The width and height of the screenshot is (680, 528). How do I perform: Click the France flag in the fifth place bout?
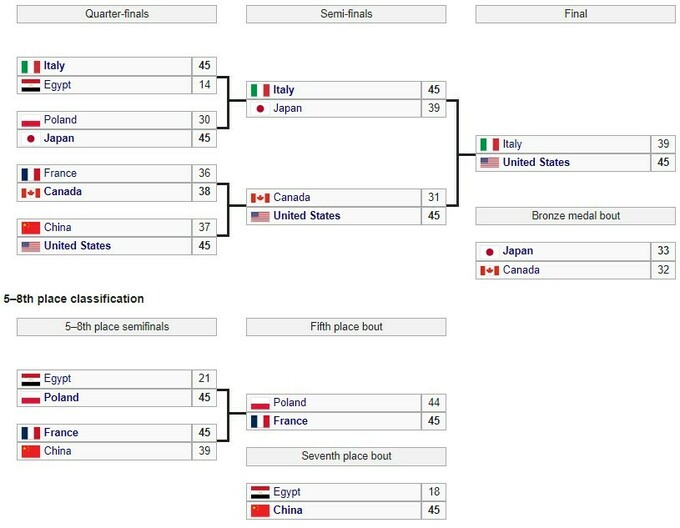[260, 421]
